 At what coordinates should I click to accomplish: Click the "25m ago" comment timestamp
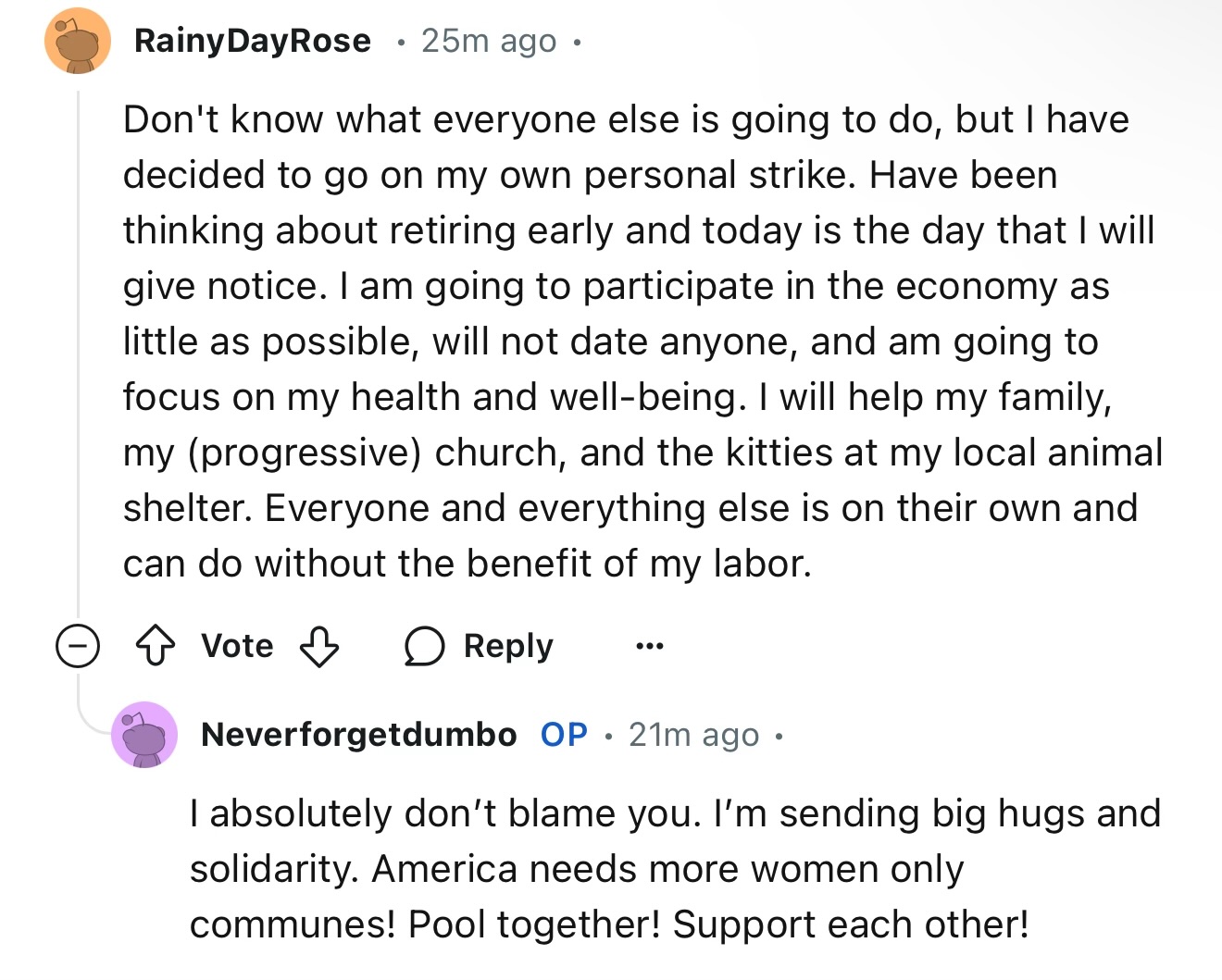click(489, 41)
